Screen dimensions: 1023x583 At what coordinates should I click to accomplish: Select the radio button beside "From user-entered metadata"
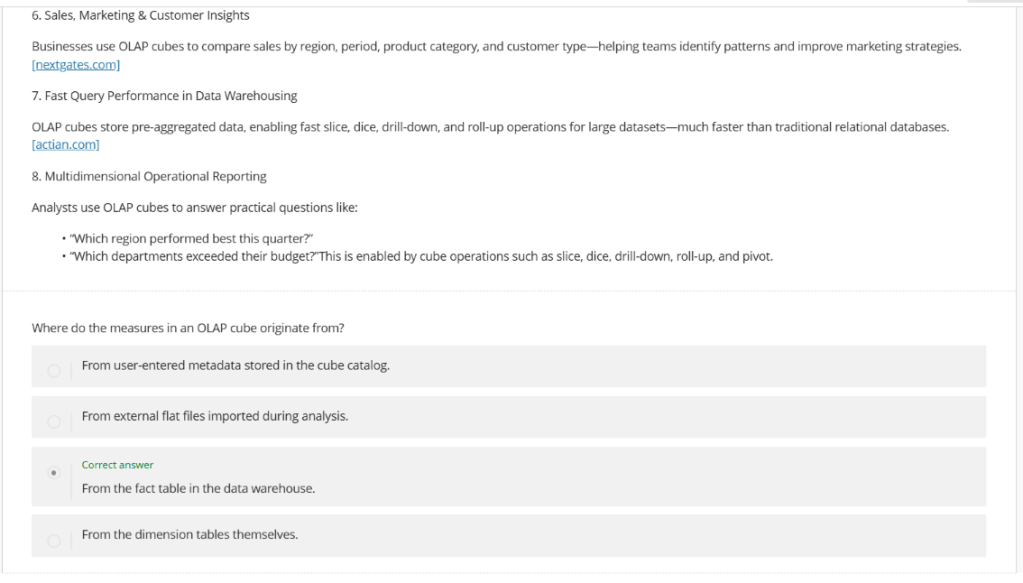54,367
